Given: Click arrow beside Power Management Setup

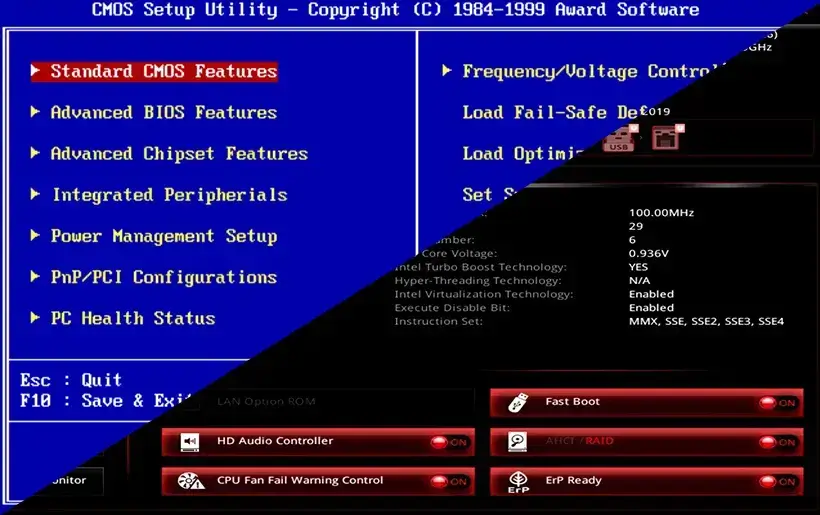Looking at the screenshot, I should click(x=35, y=235).
